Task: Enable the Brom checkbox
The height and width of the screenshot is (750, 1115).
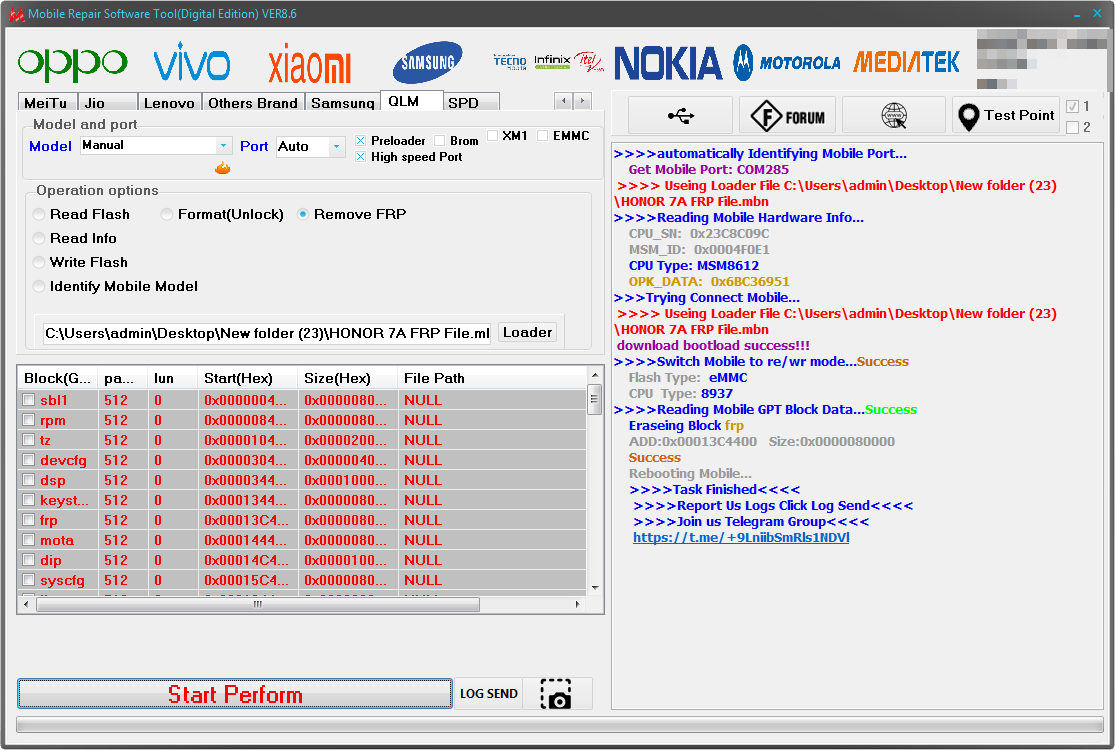Action: pos(439,141)
